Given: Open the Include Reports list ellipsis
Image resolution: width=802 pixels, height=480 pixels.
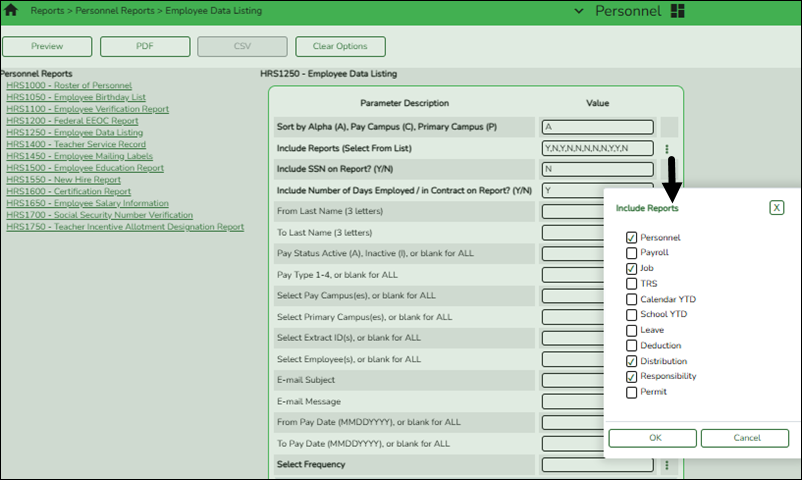Looking at the screenshot, I should click(x=666, y=148).
